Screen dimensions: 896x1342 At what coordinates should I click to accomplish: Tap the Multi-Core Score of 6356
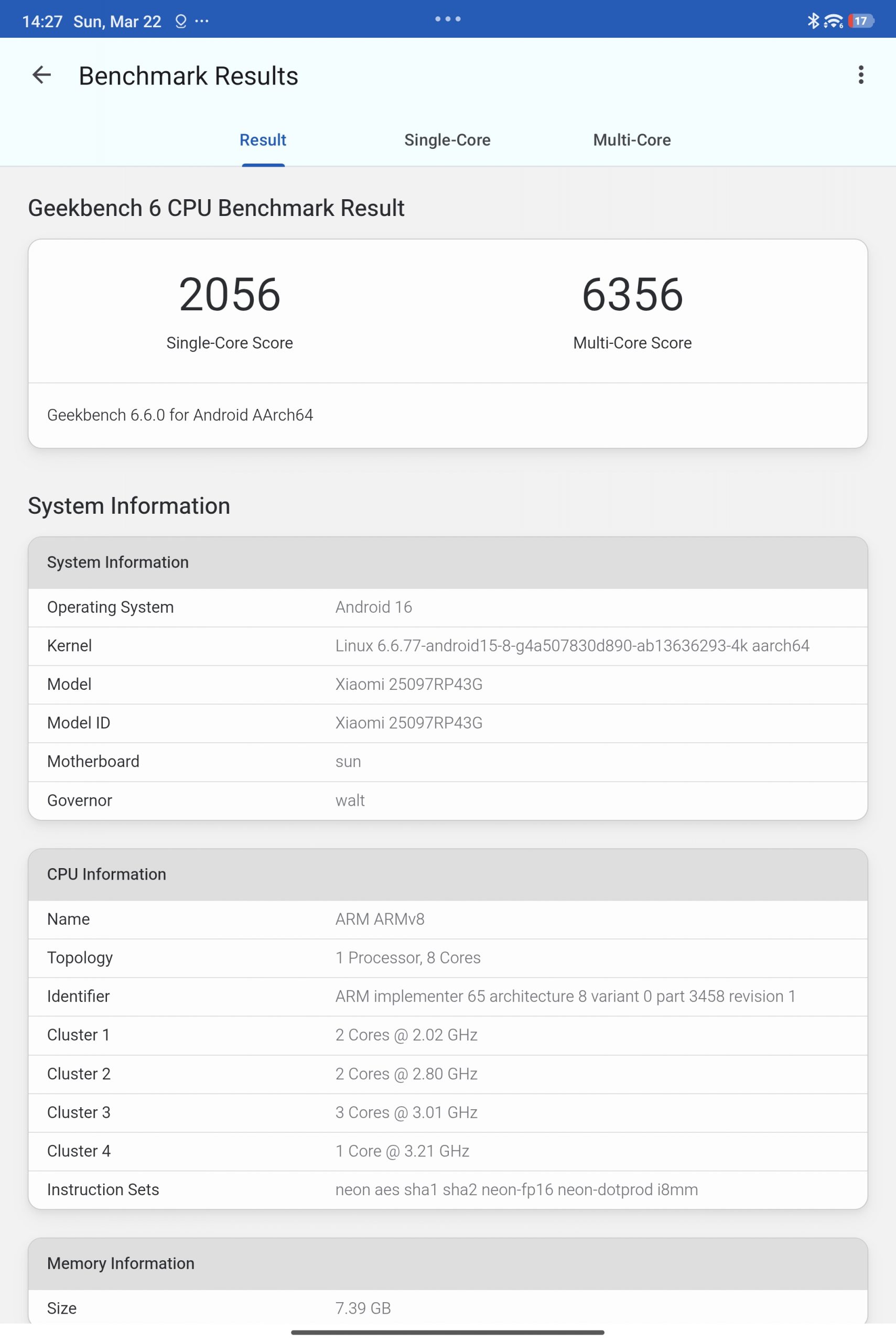[631, 295]
